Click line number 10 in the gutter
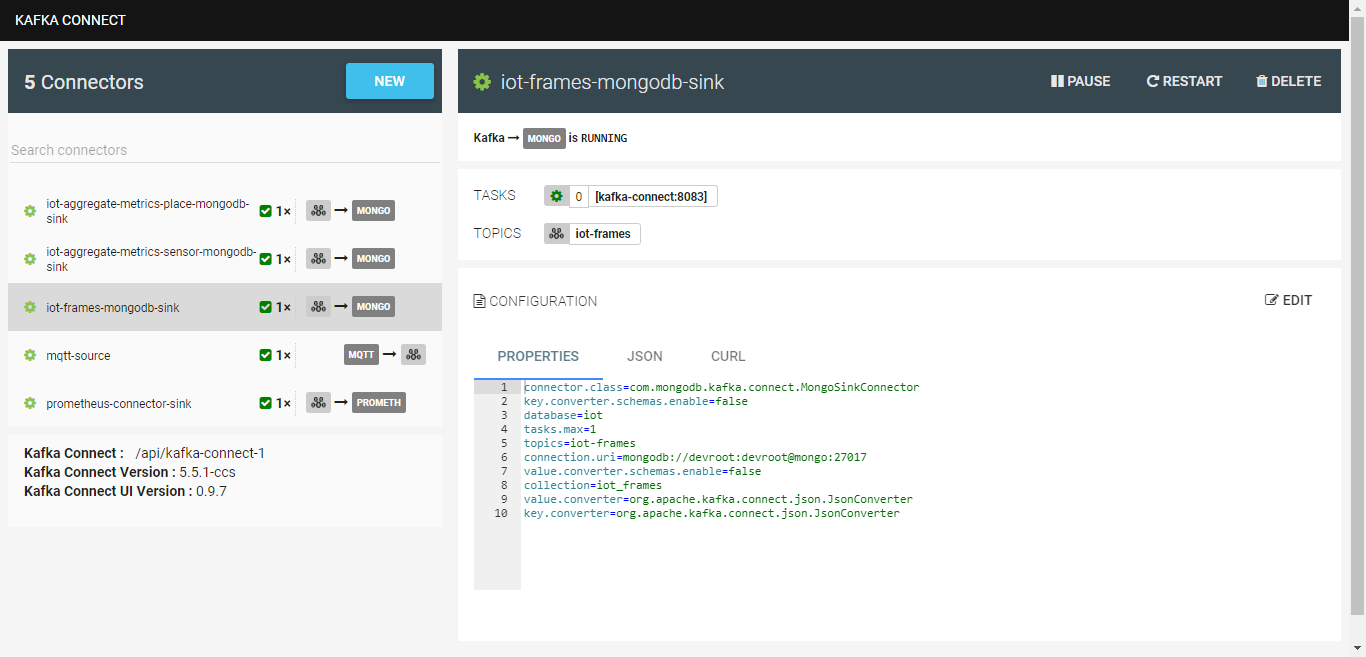This screenshot has width=1366, height=657. pyautogui.click(x=500, y=513)
